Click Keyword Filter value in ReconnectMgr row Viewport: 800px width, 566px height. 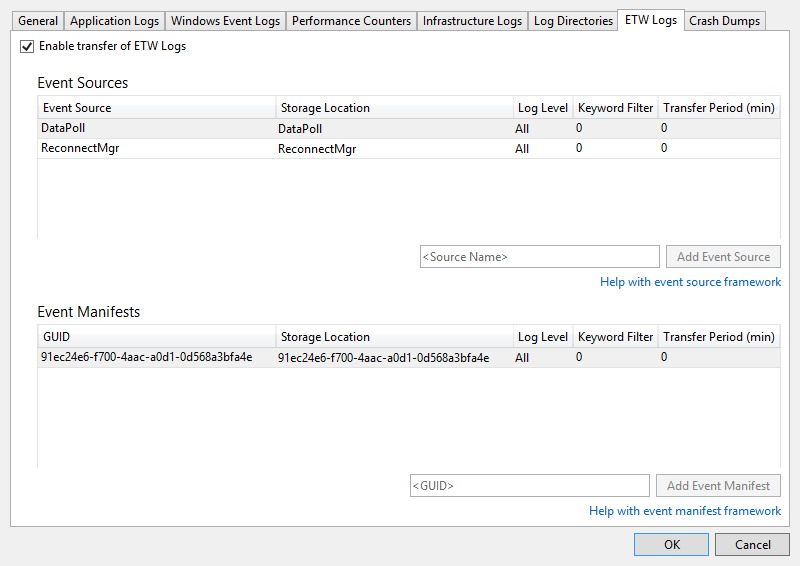click(x=579, y=148)
